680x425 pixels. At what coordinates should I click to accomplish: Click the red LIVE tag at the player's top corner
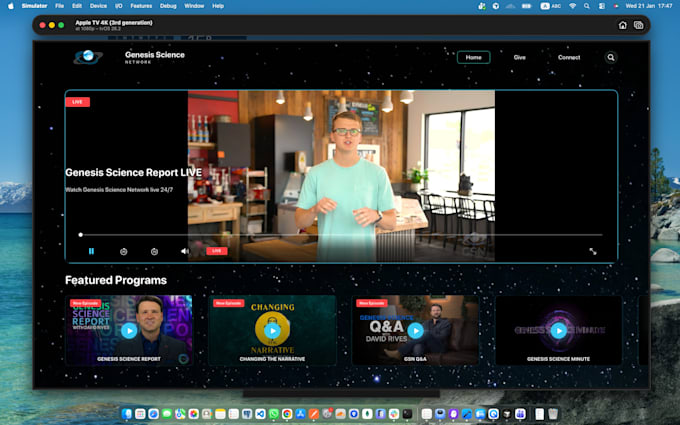pos(78,102)
